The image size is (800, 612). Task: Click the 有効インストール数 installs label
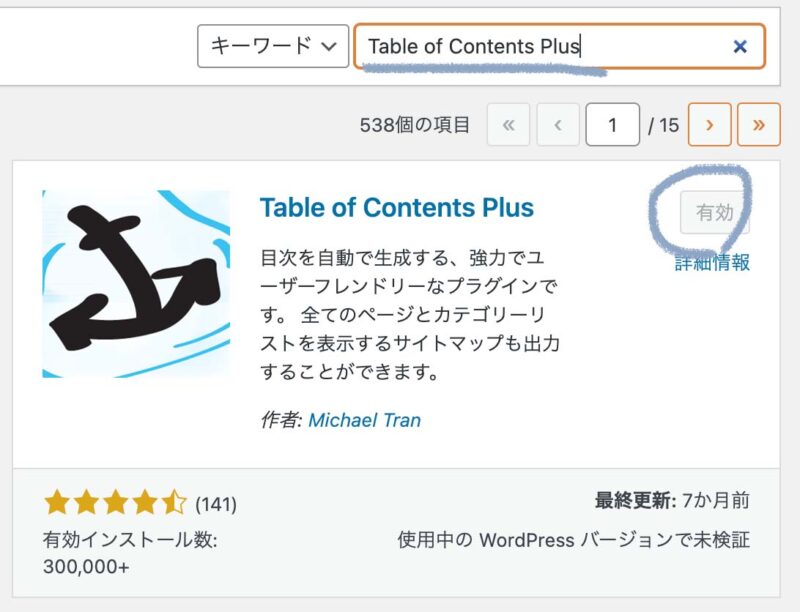point(130,540)
